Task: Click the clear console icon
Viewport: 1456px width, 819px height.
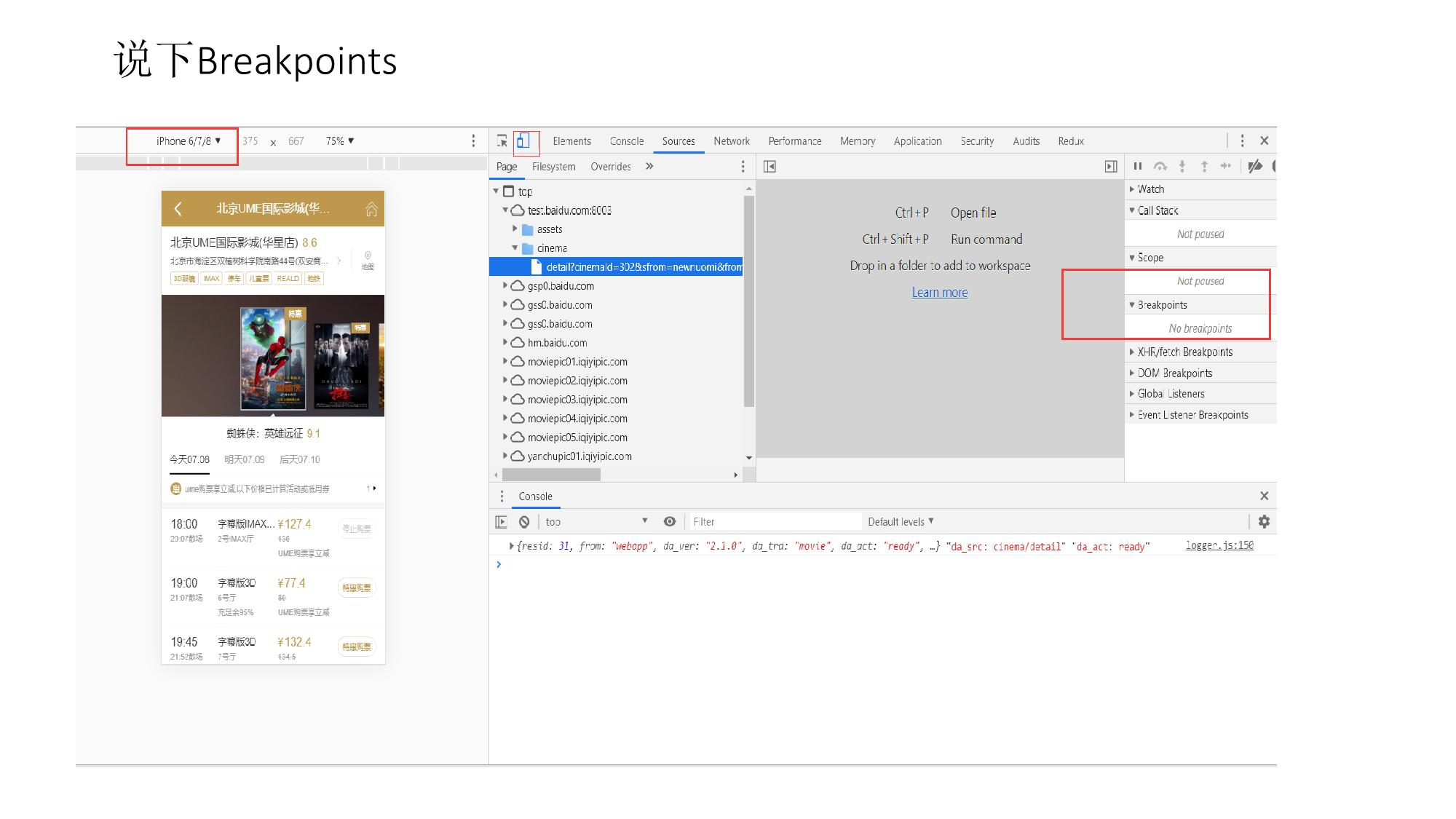Action: click(524, 522)
